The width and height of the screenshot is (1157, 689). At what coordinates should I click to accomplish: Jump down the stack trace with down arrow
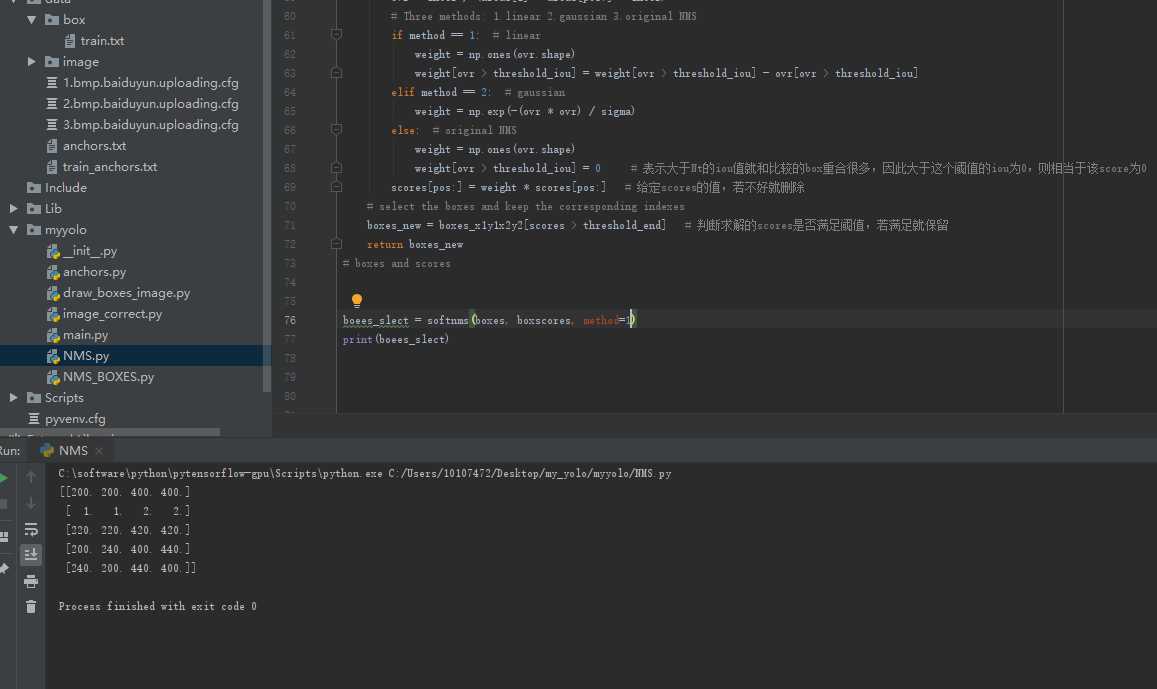[31, 504]
